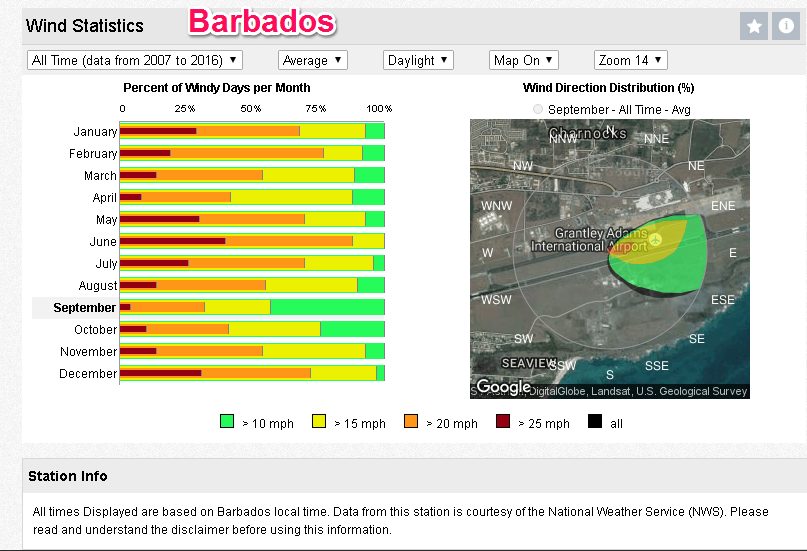Click the yellow > 15 mph legend swatch
The height and width of the screenshot is (551, 807).
pos(319,423)
